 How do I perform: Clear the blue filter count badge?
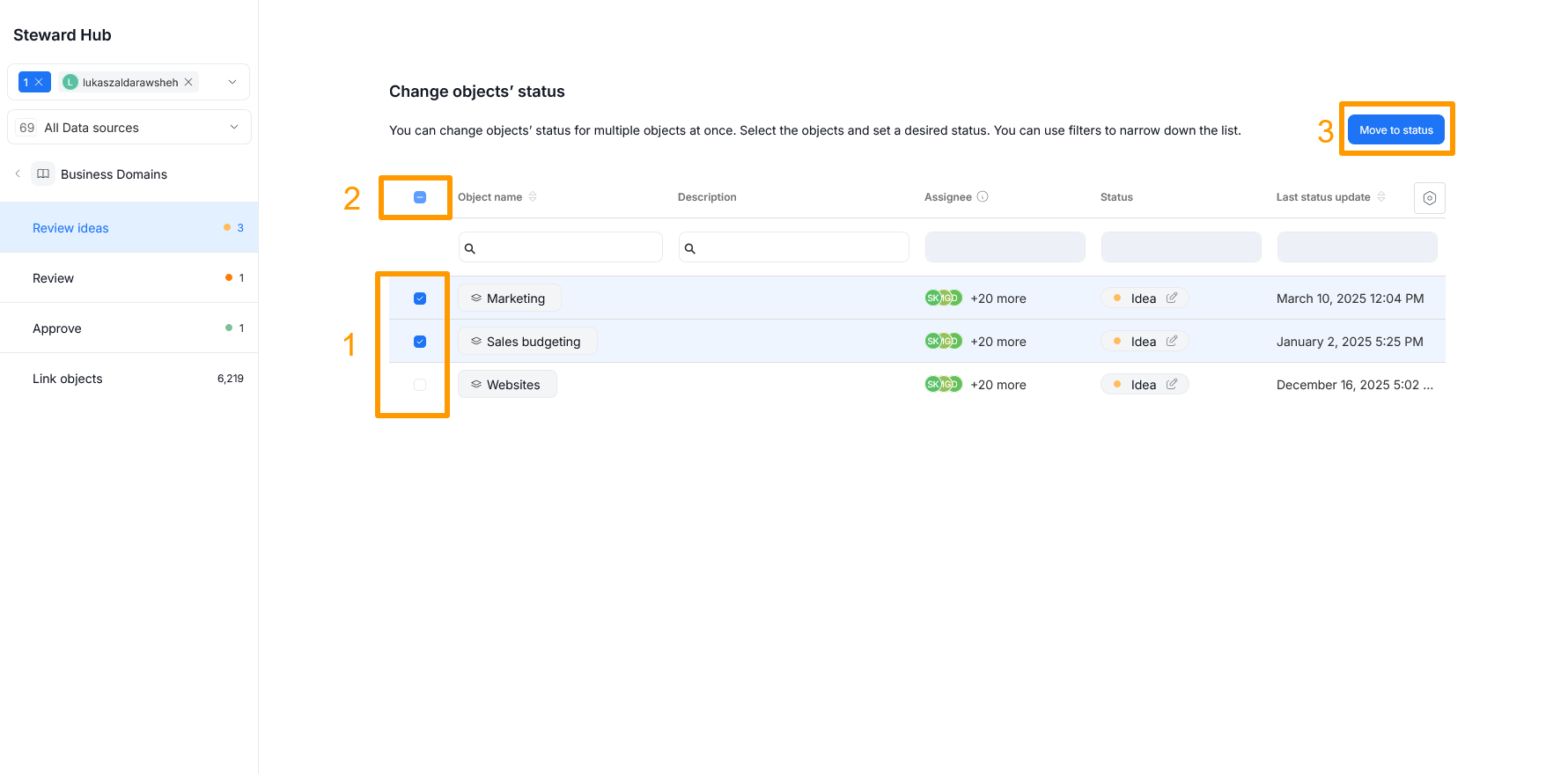coord(39,82)
